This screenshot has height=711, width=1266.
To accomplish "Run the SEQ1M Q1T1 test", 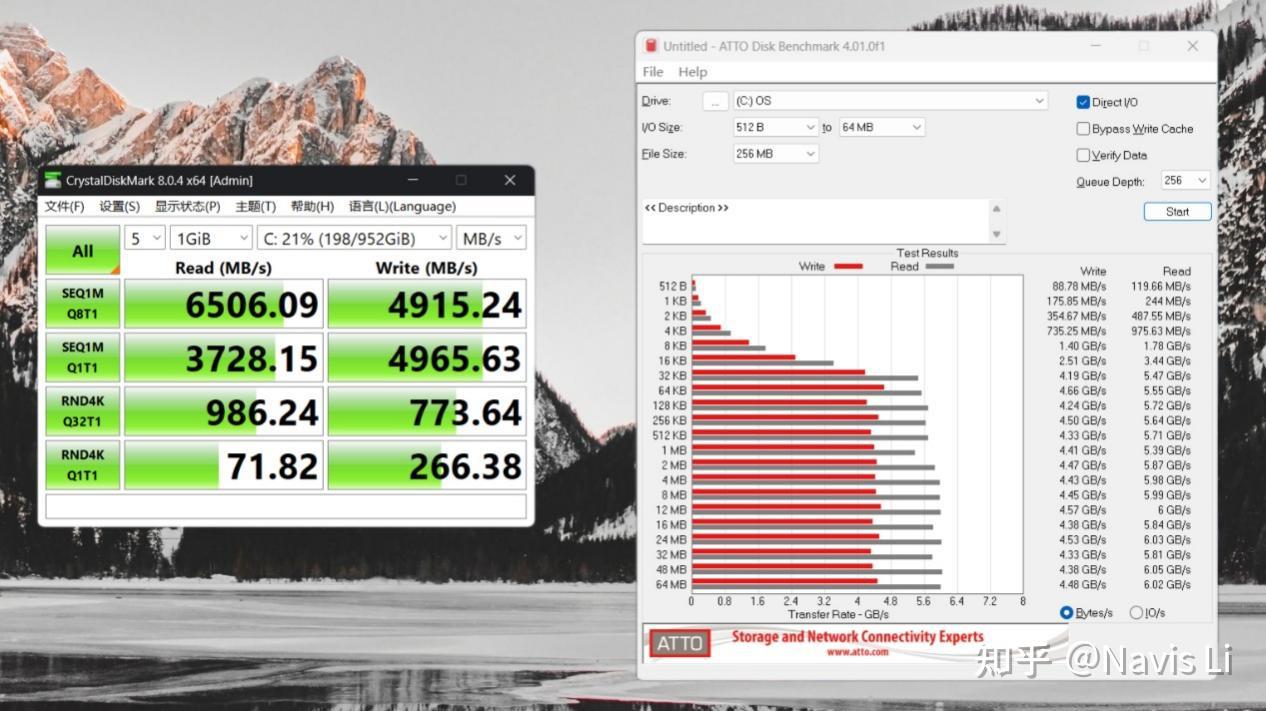I will coord(83,358).
